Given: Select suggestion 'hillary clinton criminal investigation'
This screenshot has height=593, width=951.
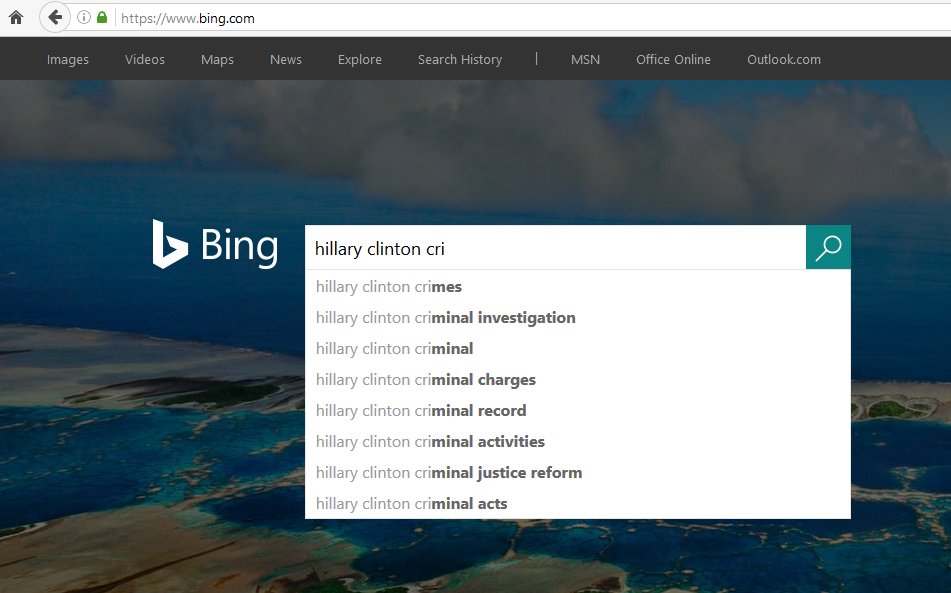Looking at the screenshot, I should (x=578, y=318).
